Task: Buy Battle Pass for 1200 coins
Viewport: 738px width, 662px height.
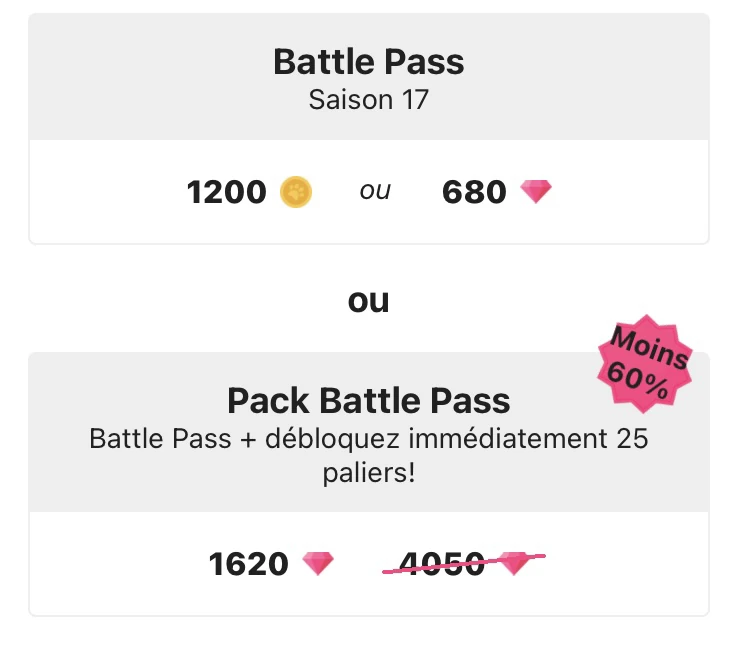Action: click(249, 191)
